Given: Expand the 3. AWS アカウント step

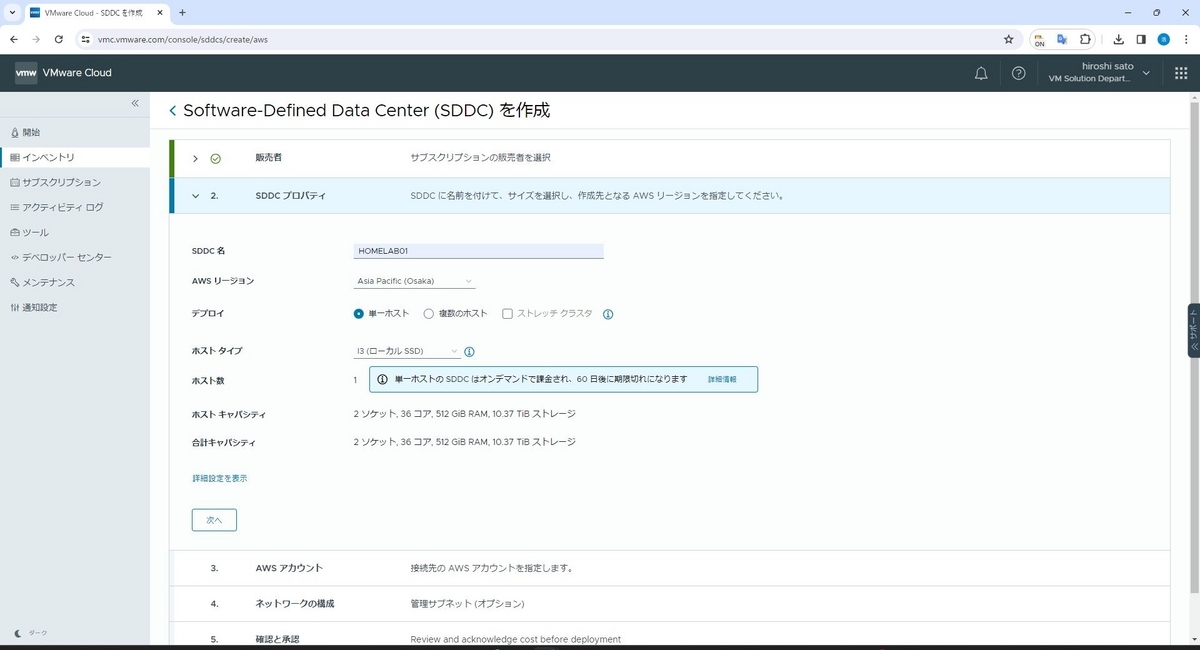Looking at the screenshot, I should [x=670, y=568].
